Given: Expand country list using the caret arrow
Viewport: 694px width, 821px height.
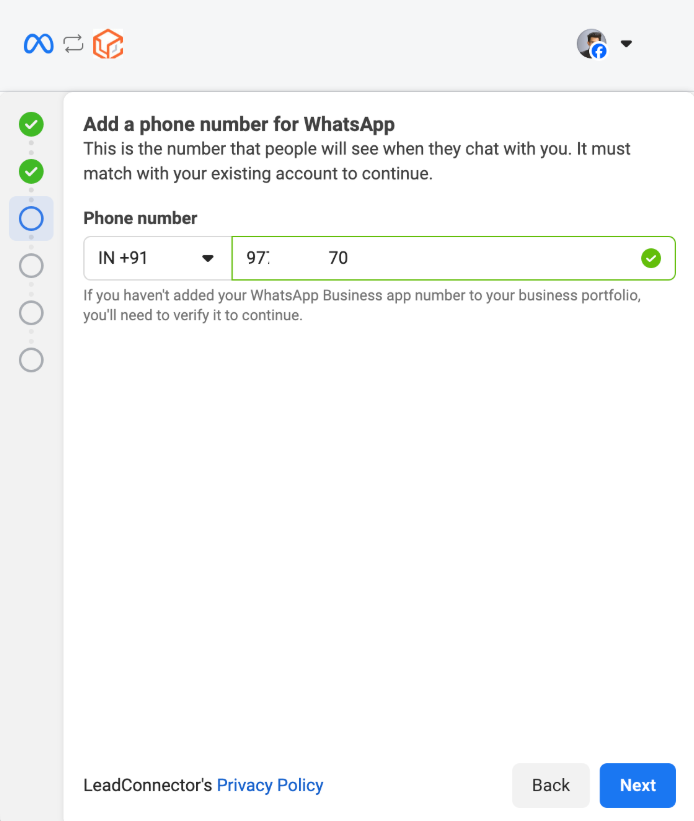Looking at the screenshot, I should (208, 258).
